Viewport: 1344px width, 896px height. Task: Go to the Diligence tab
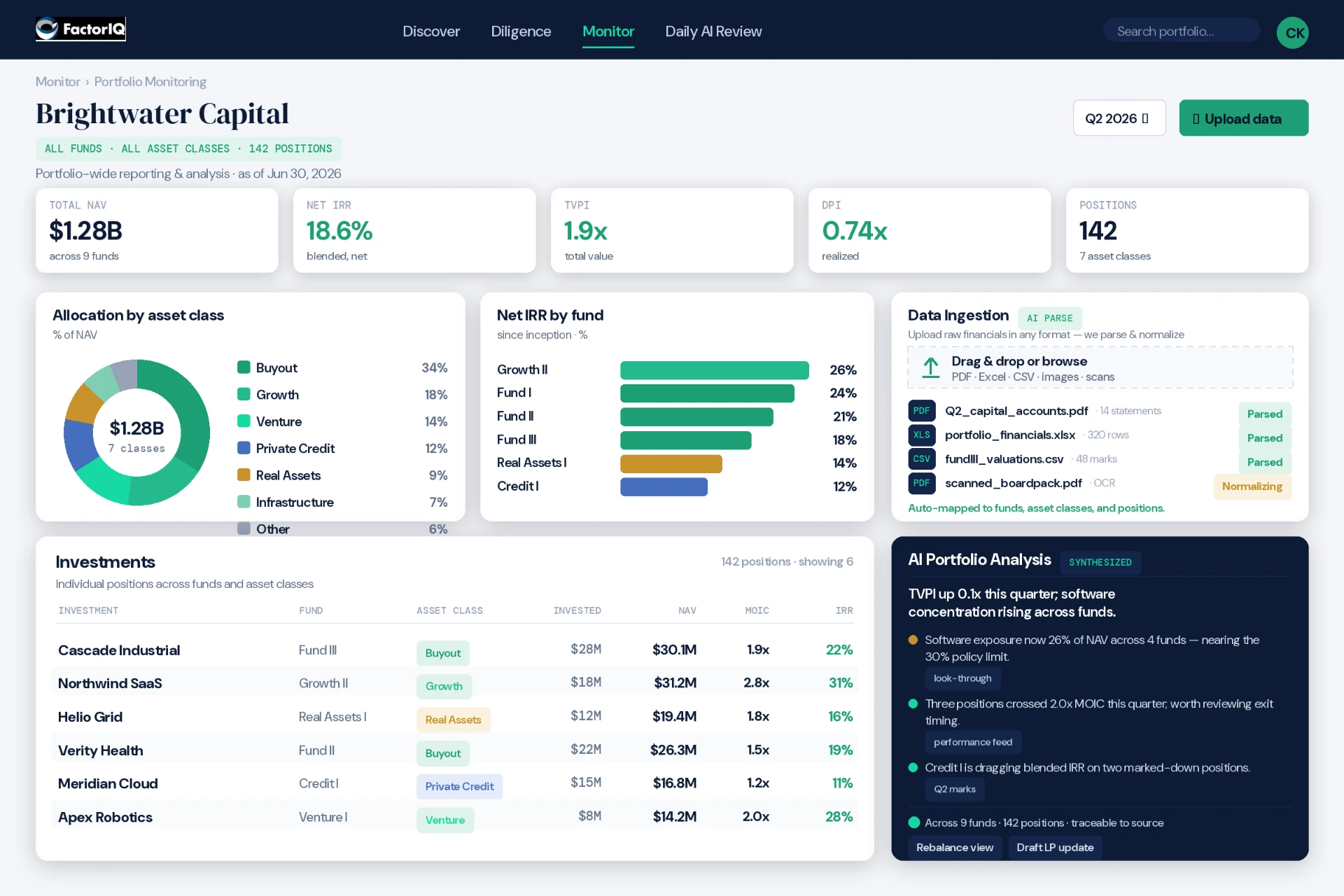pyautogui.click(x=521, y=31)
